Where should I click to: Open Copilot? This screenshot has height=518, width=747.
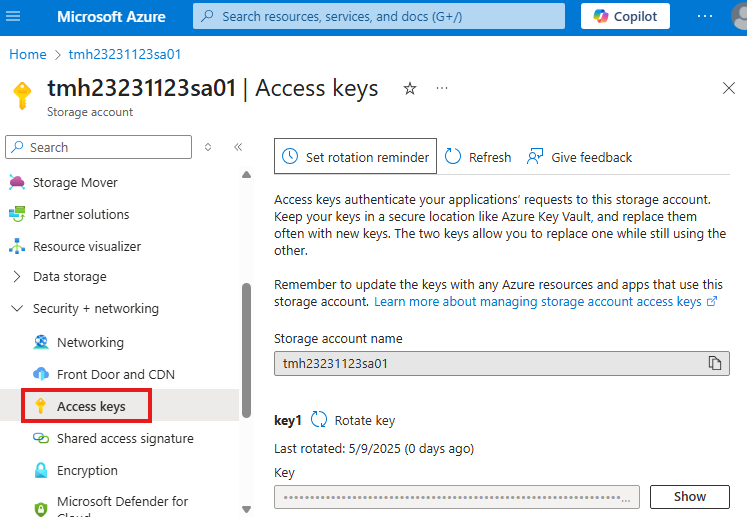(625, 16)
